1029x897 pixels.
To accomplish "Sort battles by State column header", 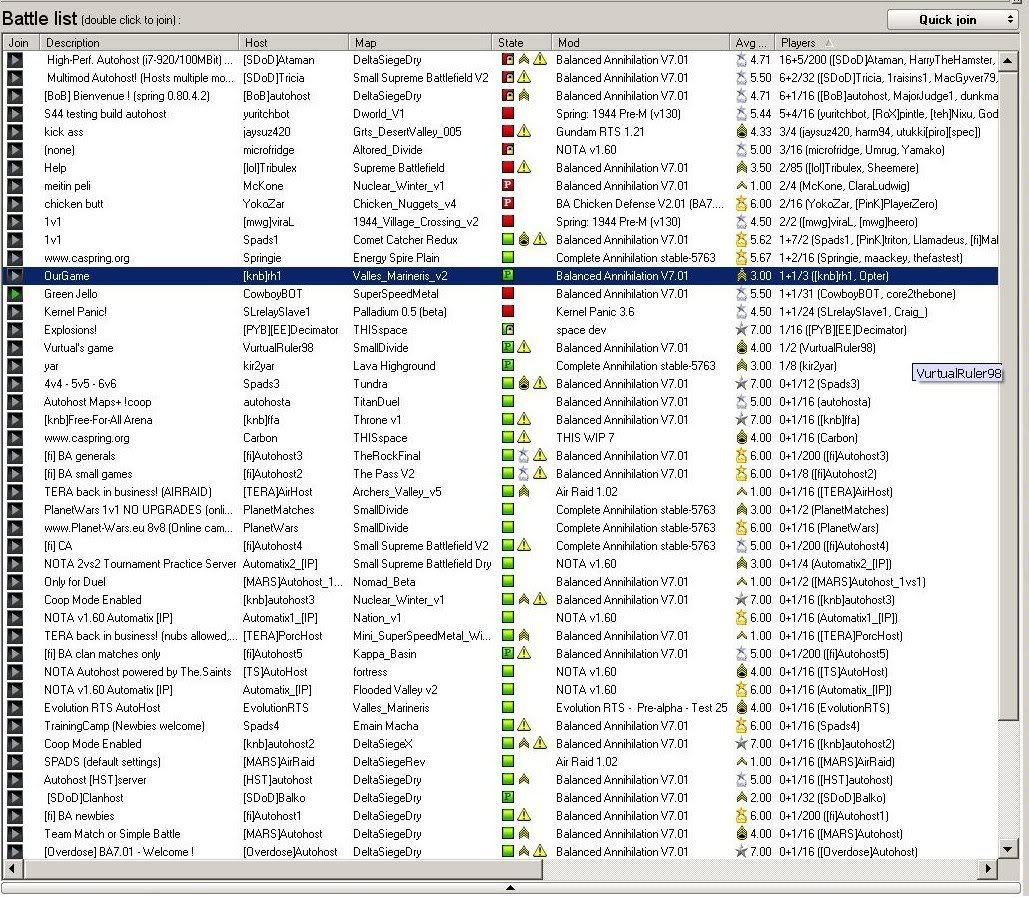I will 521,43.
